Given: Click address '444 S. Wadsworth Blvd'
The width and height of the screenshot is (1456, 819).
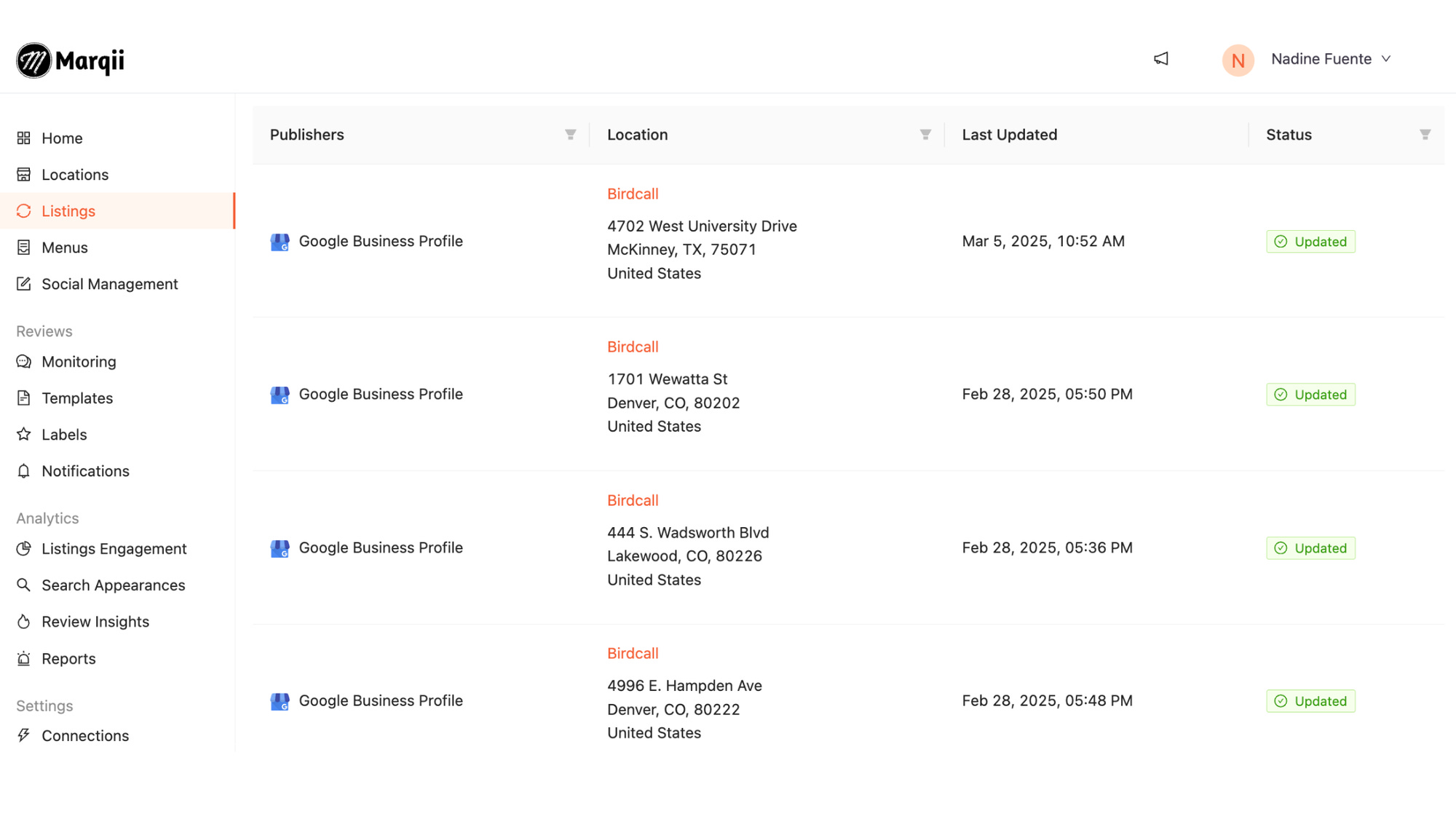Looking at the screenshot, I should coord(688,533).
